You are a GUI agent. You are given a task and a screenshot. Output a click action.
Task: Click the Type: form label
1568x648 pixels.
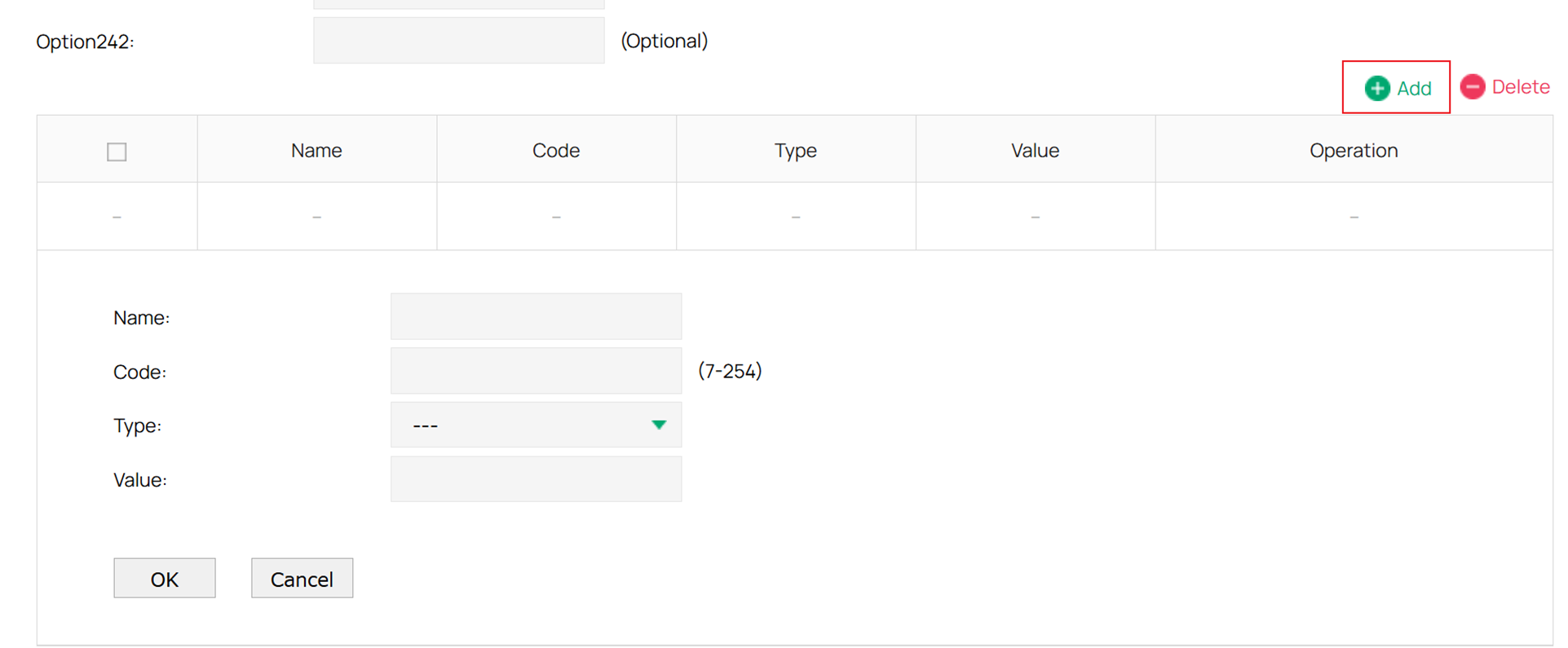click(137, 425)
